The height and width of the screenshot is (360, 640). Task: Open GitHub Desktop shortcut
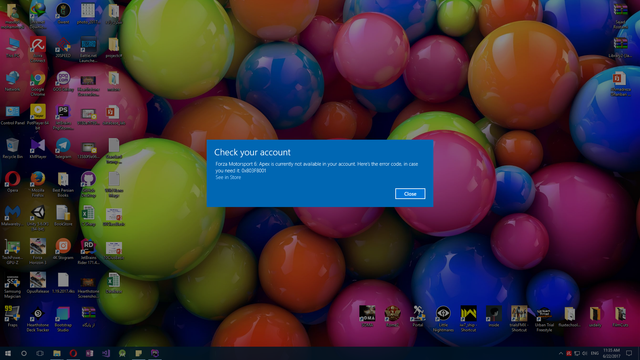click(x=88, y=184)
